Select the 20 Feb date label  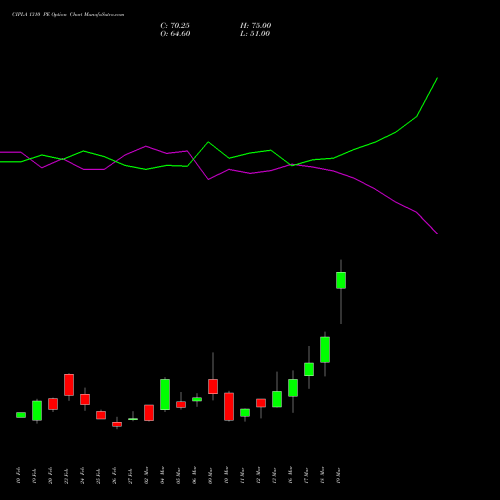(50, 476)
